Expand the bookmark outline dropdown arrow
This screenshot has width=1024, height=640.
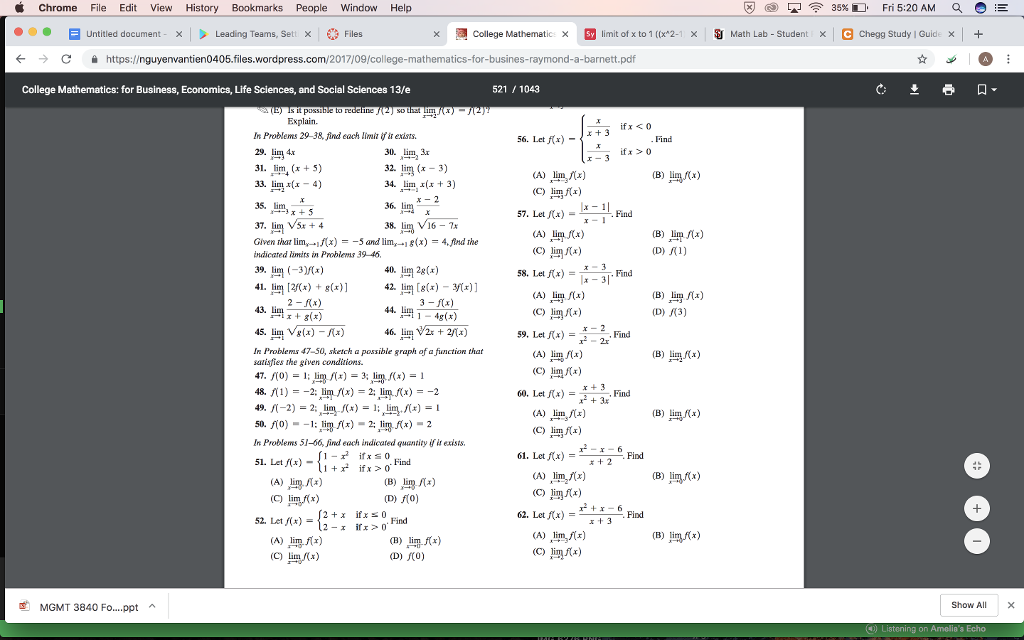coord(994,90)
